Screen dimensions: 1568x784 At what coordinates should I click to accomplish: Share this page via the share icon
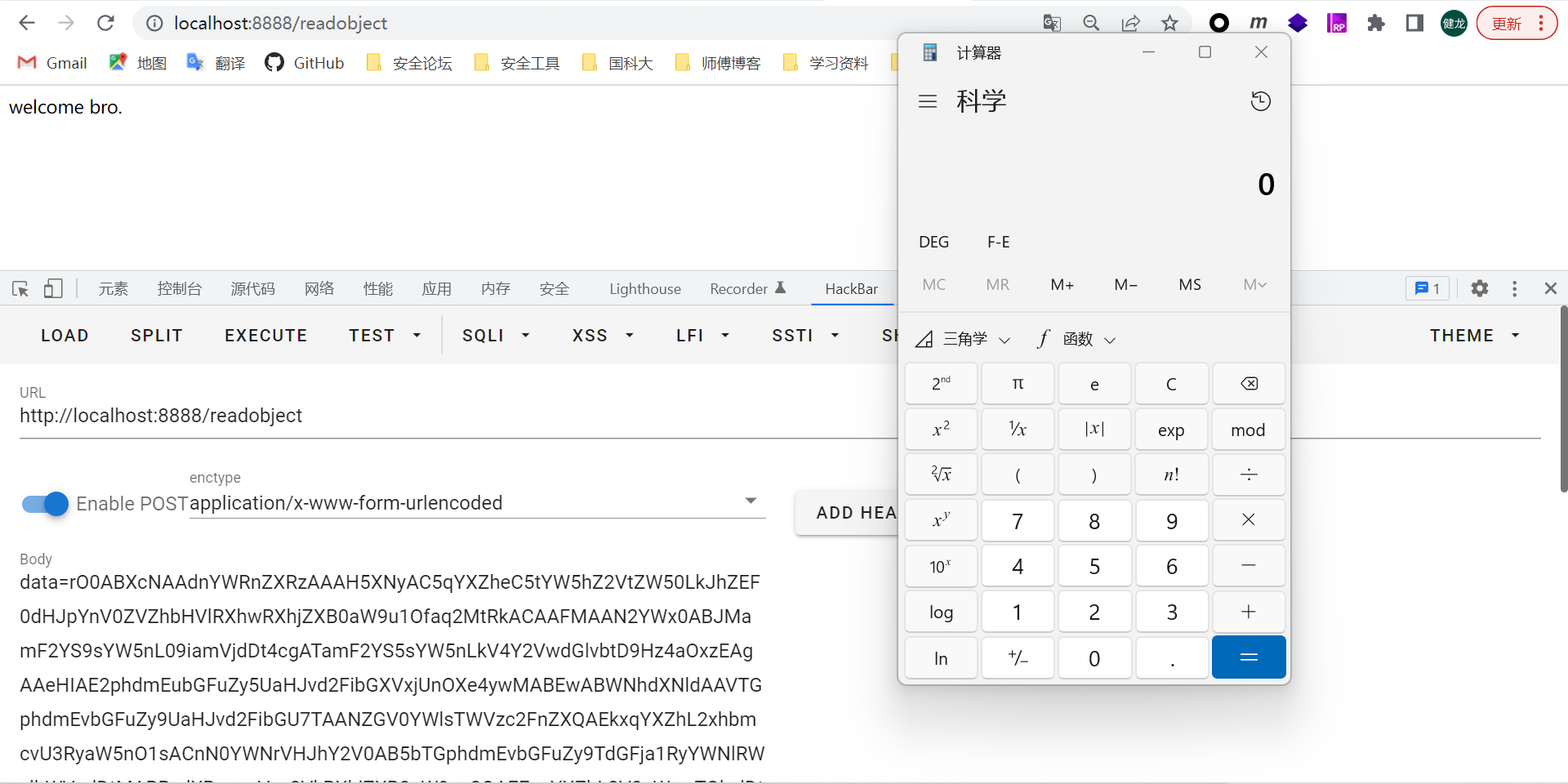tap(1130, 23)
